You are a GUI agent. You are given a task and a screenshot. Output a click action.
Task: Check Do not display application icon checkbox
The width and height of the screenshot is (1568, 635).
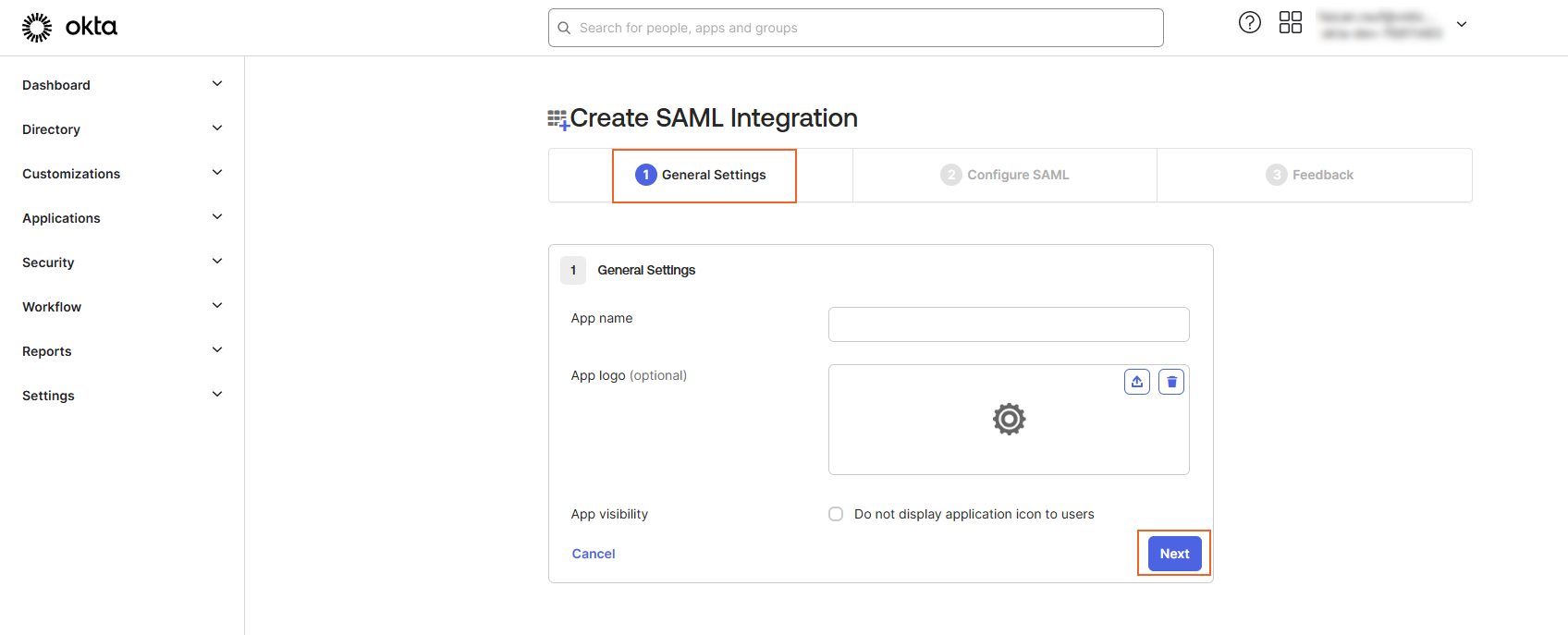836,514
